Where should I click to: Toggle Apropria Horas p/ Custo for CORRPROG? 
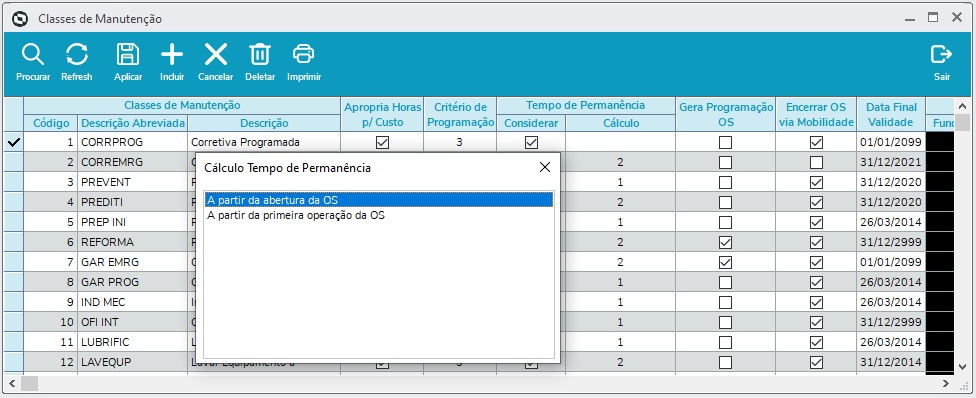click(x=382, y=143)
